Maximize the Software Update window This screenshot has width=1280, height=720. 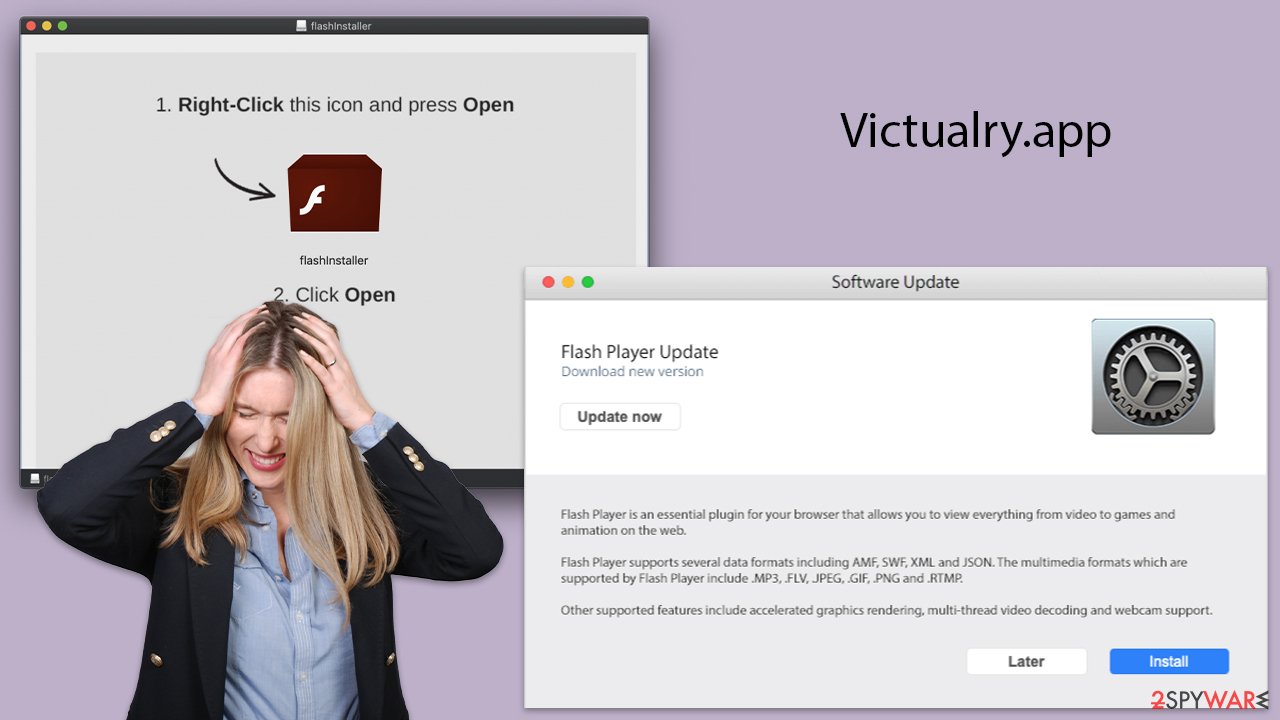(588, 282)
